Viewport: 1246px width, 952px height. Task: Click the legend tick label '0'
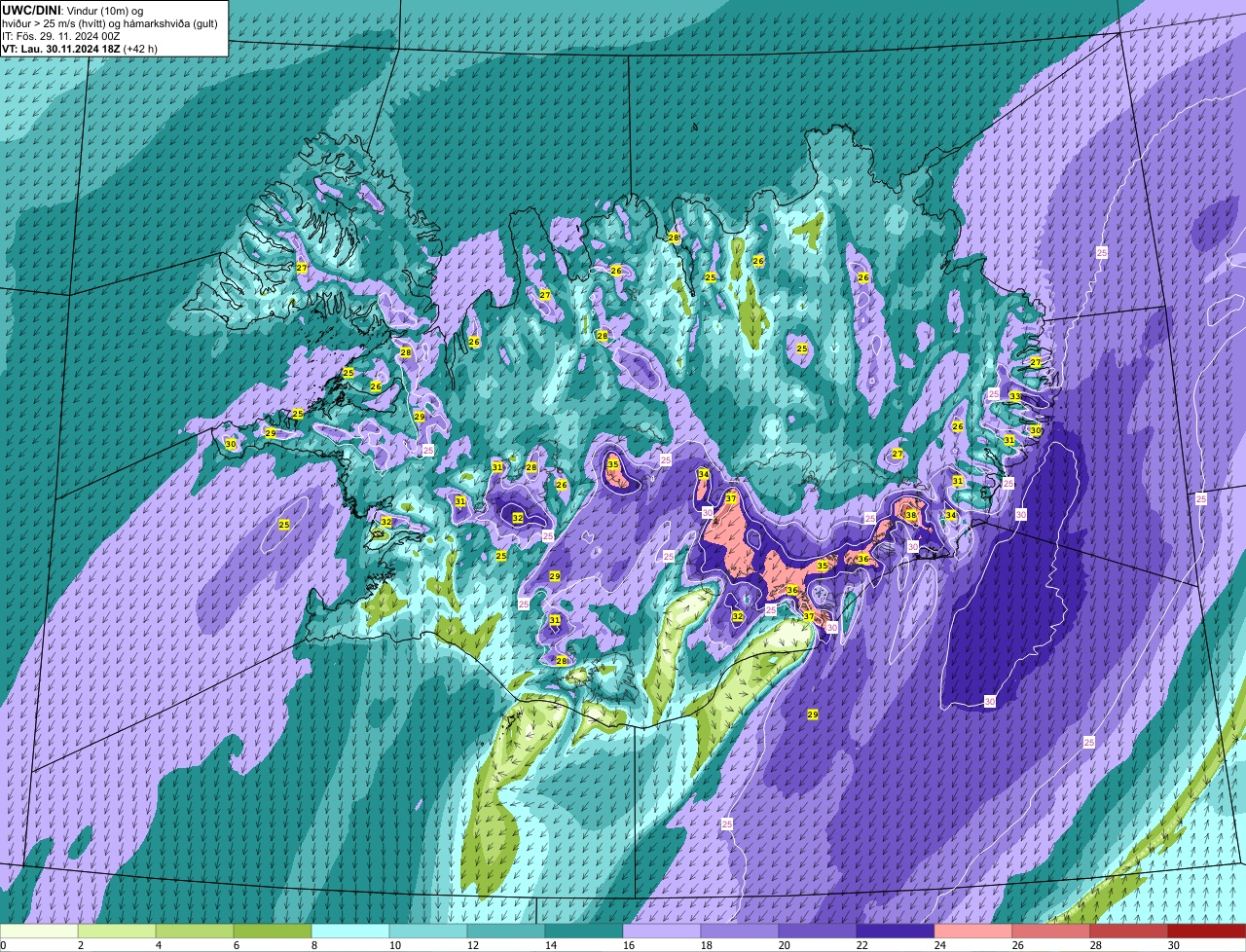(x=3, y=945)
